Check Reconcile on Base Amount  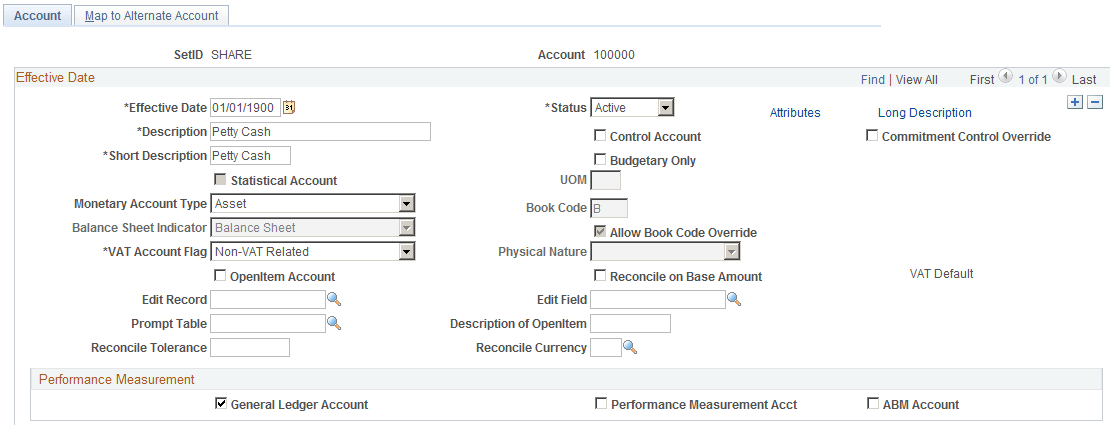(600, 276)
